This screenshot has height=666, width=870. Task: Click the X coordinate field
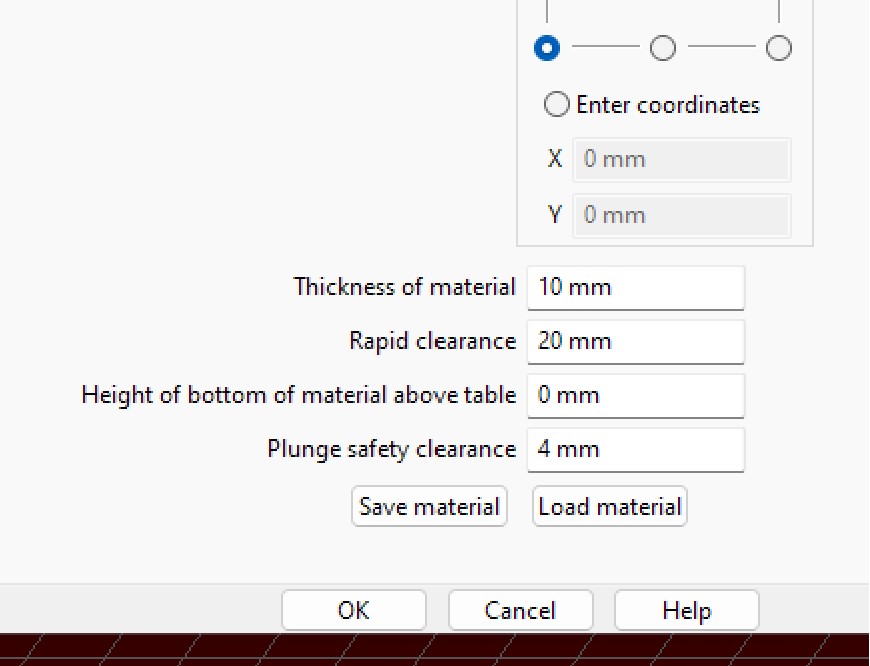click(682, 160)
